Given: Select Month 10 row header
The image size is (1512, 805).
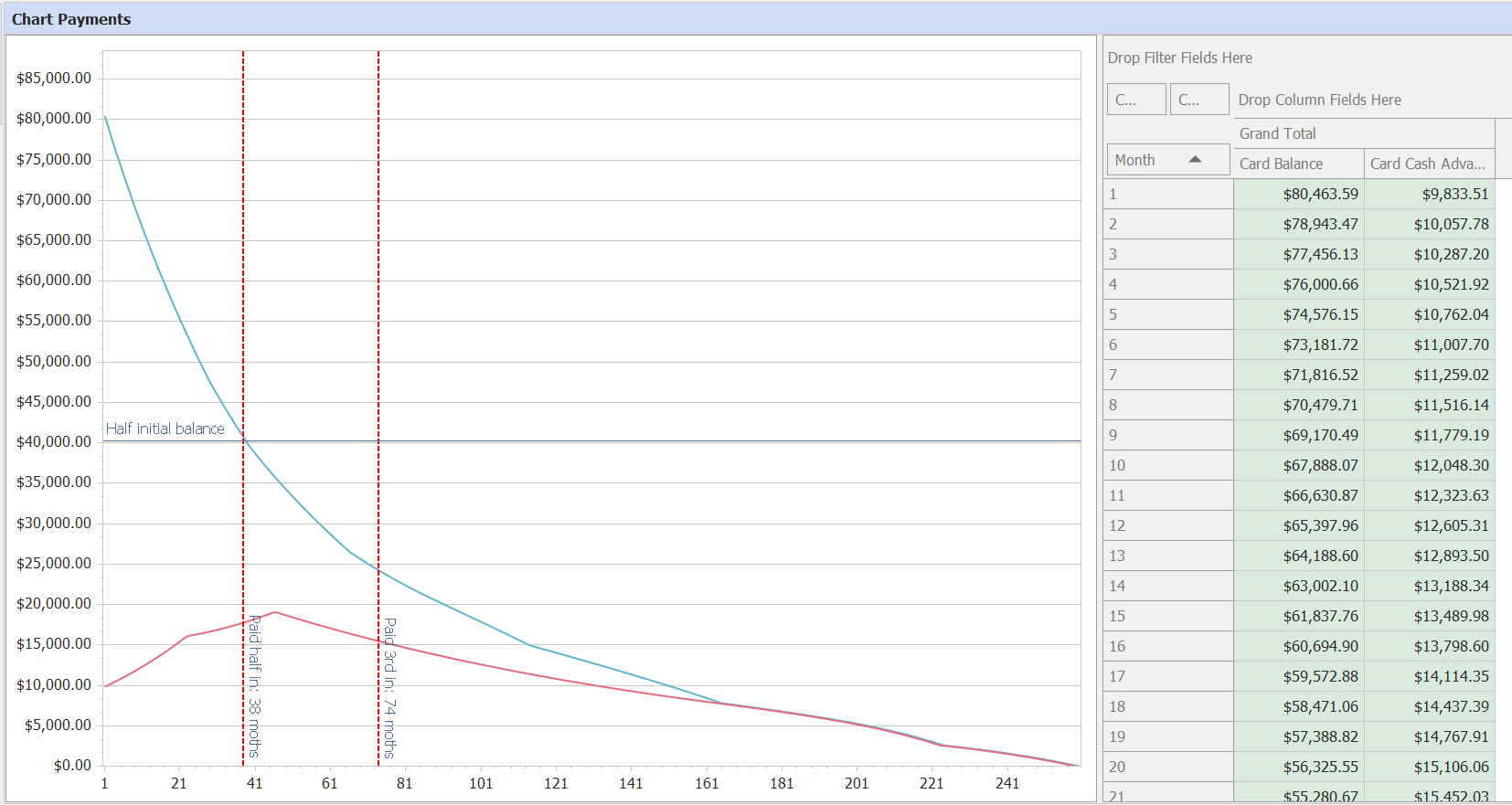Looking at the screenshot, I should [x=1167, y=465].
